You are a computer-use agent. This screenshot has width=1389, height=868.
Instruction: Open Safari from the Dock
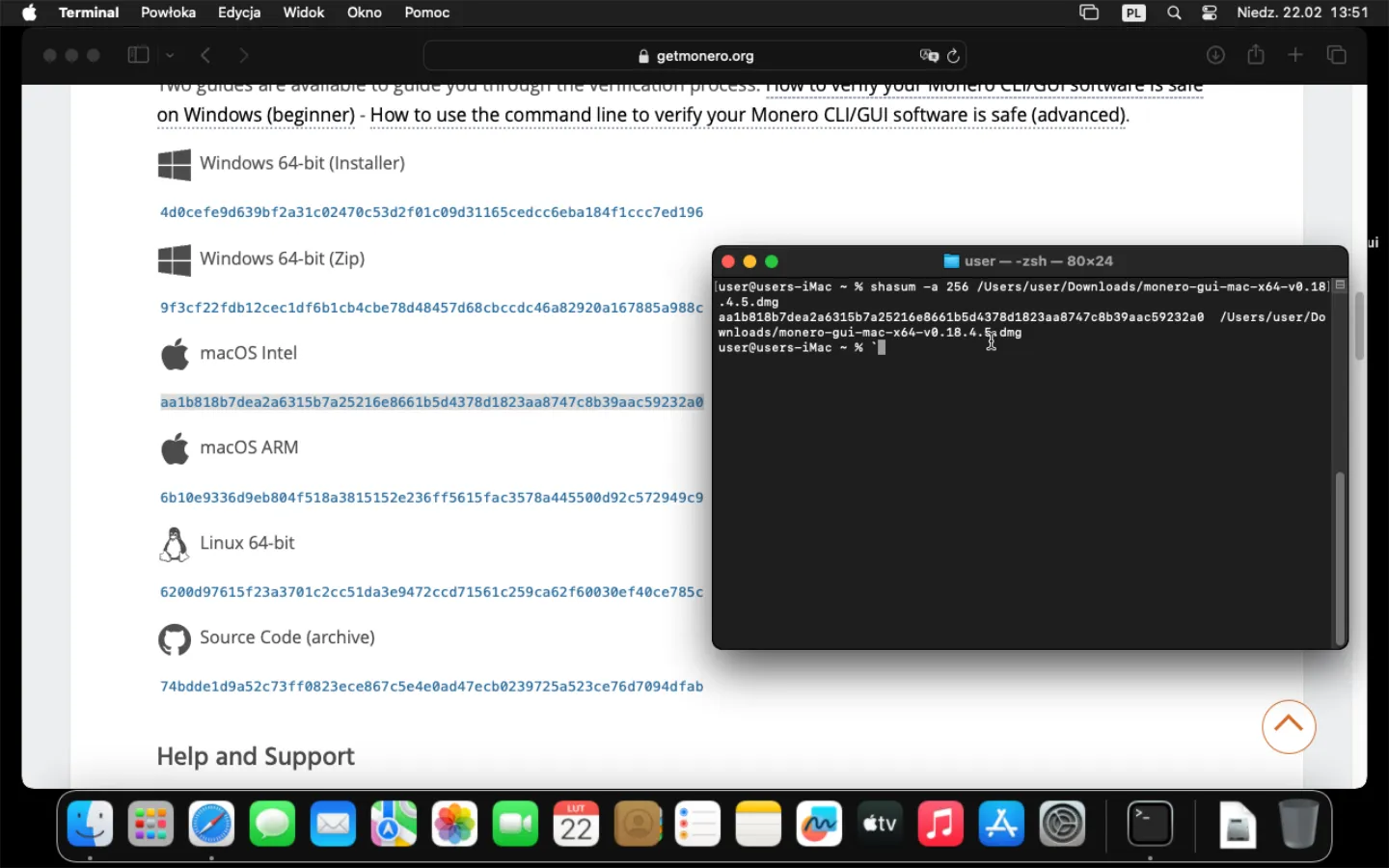tap(211, 825)
